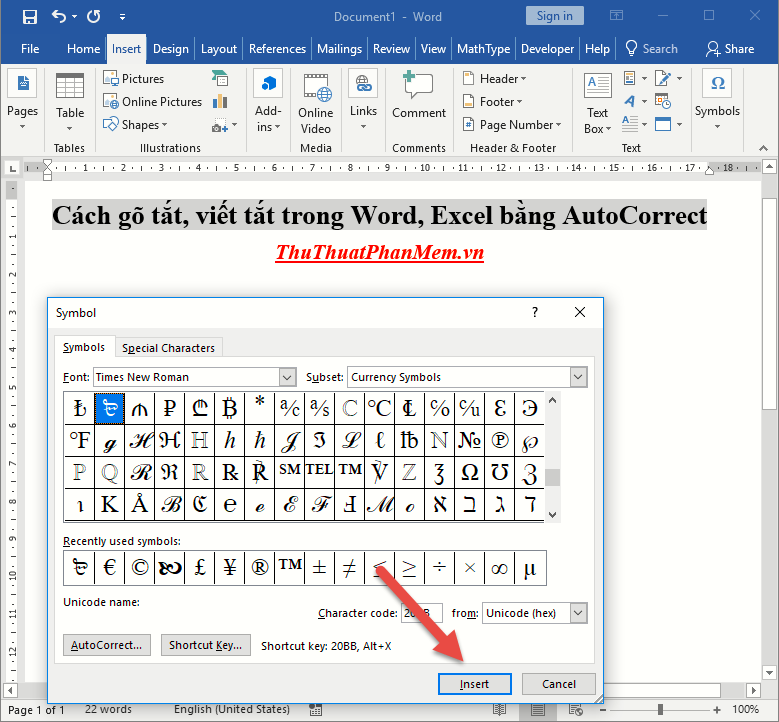The width and height of the screenshot is (779, 722).
Task: Open Online Pictures
Action: pyautogui.click(x=153, y=102)
